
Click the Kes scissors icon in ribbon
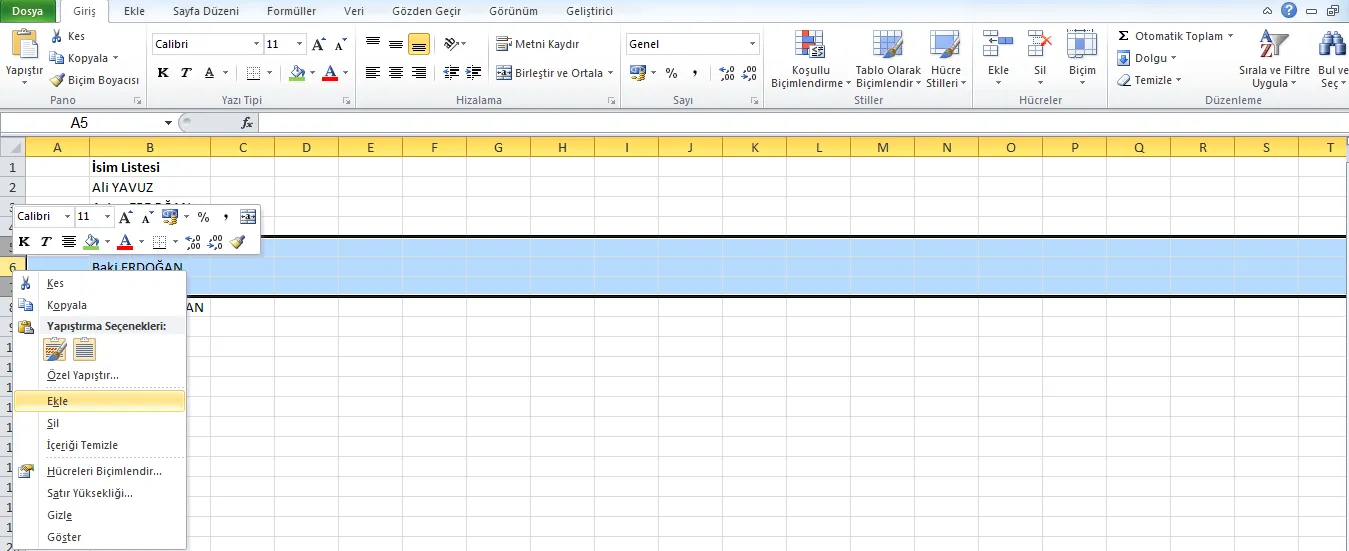[x=57, y=36]
